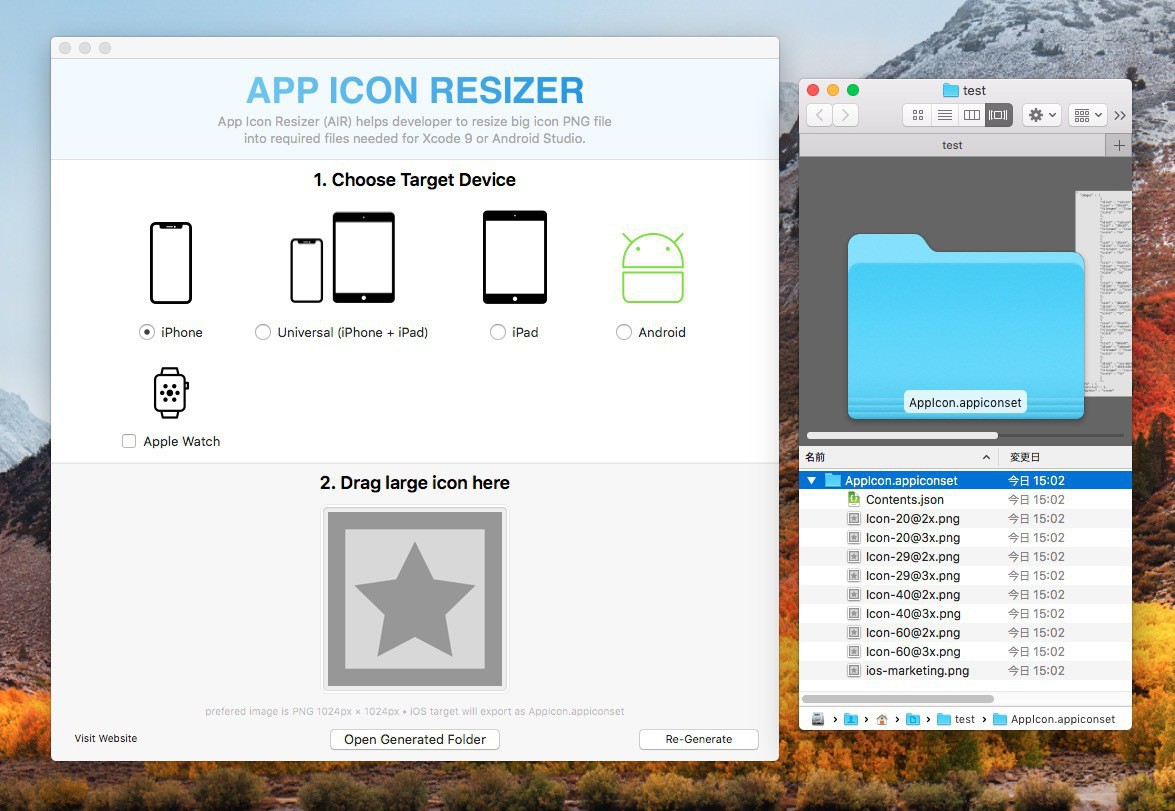Click the disk icon in path bar

[x=818, y=720]
